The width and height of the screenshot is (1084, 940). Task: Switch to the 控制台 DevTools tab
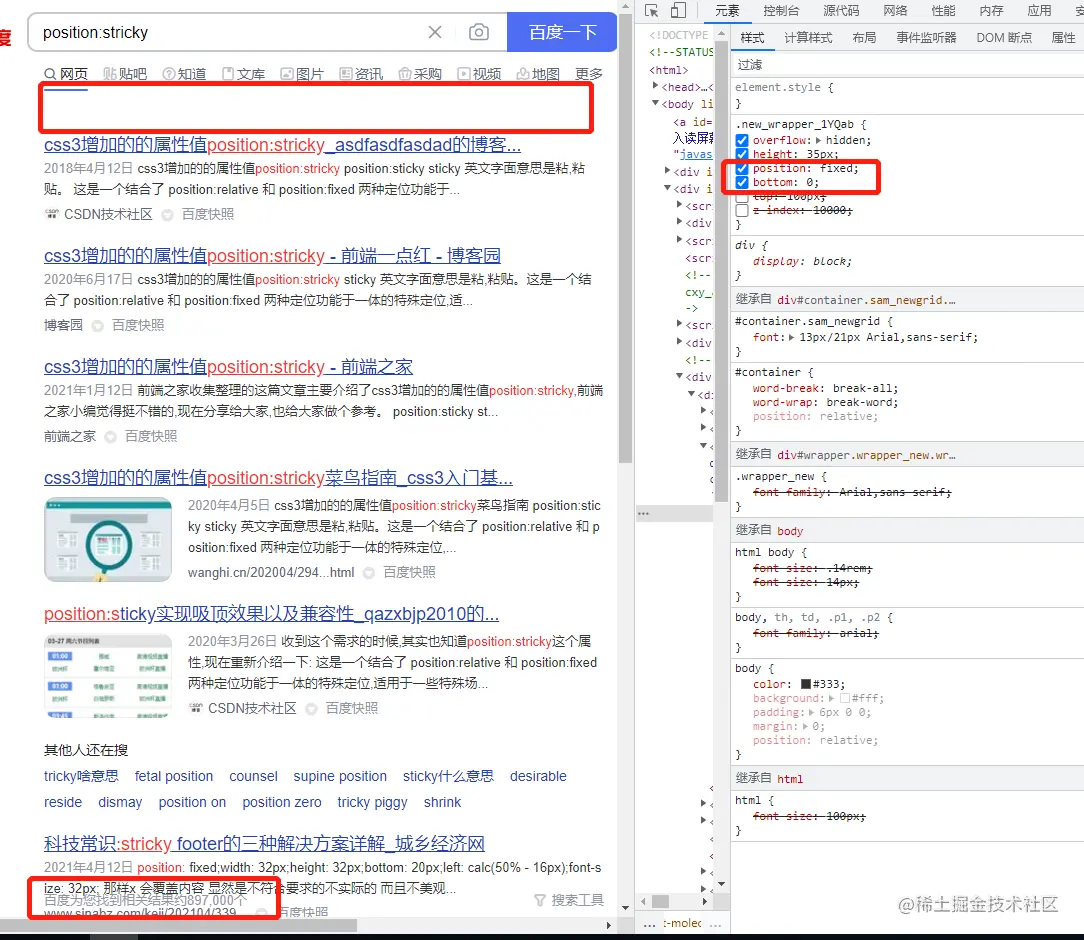[x=781, y=10]
